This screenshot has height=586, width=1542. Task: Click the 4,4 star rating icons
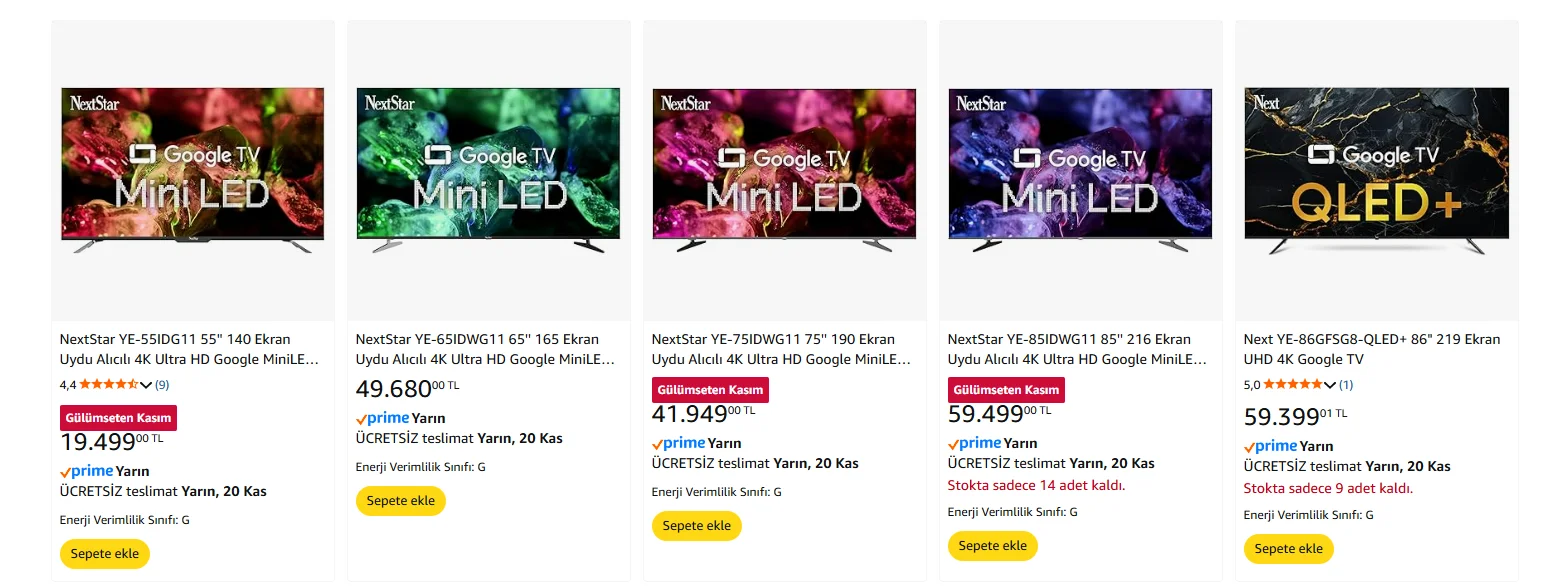[108, 384]
